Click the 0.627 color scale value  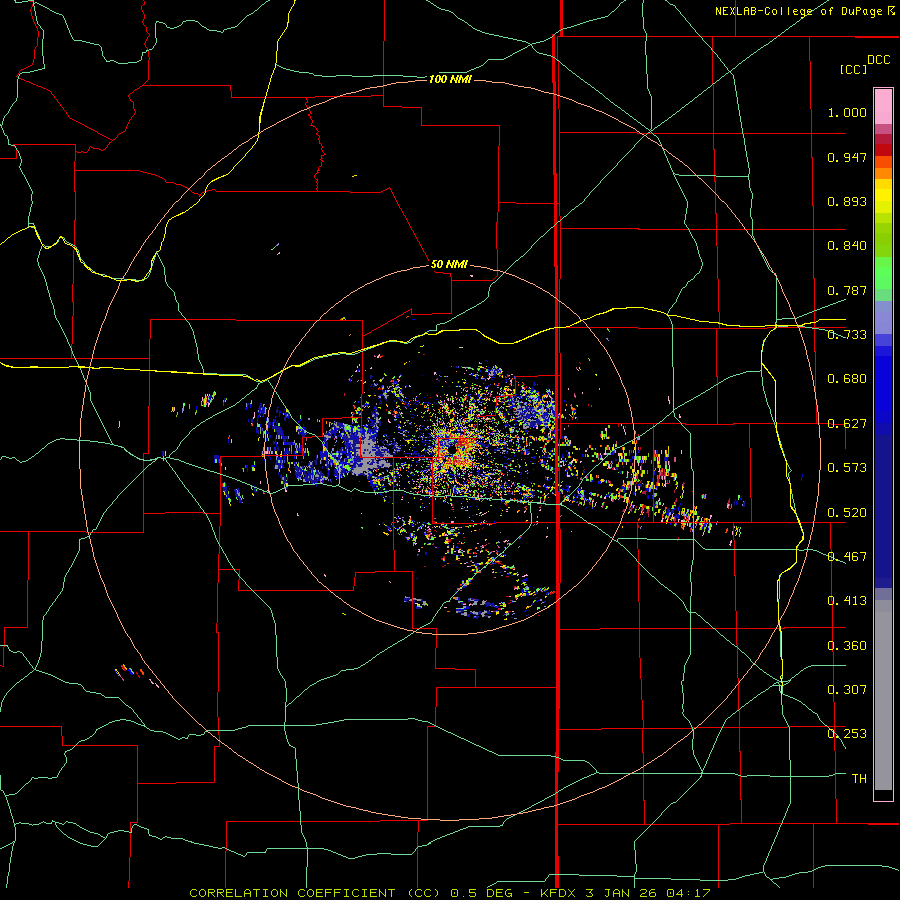(847, 424)
